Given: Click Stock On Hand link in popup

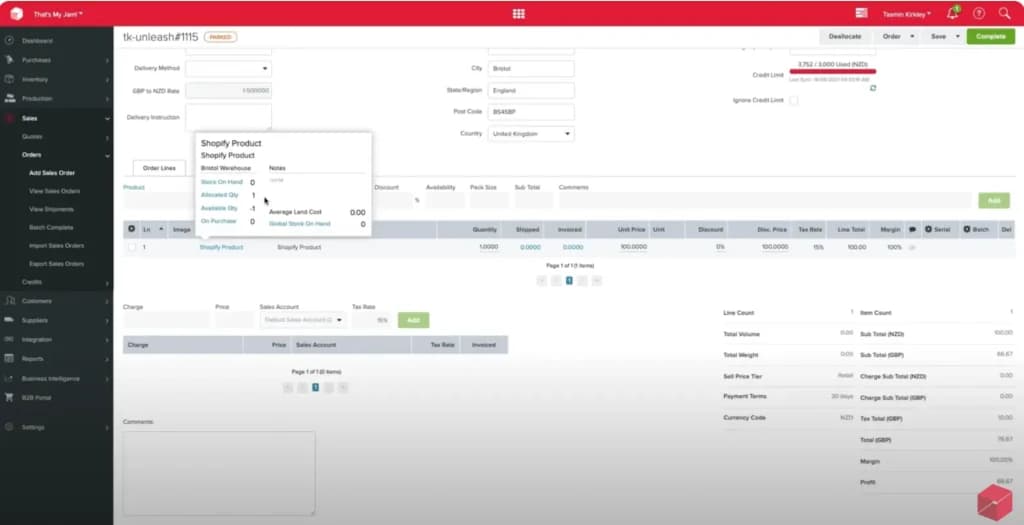Looking at the screenshot, I should point(222,182).
